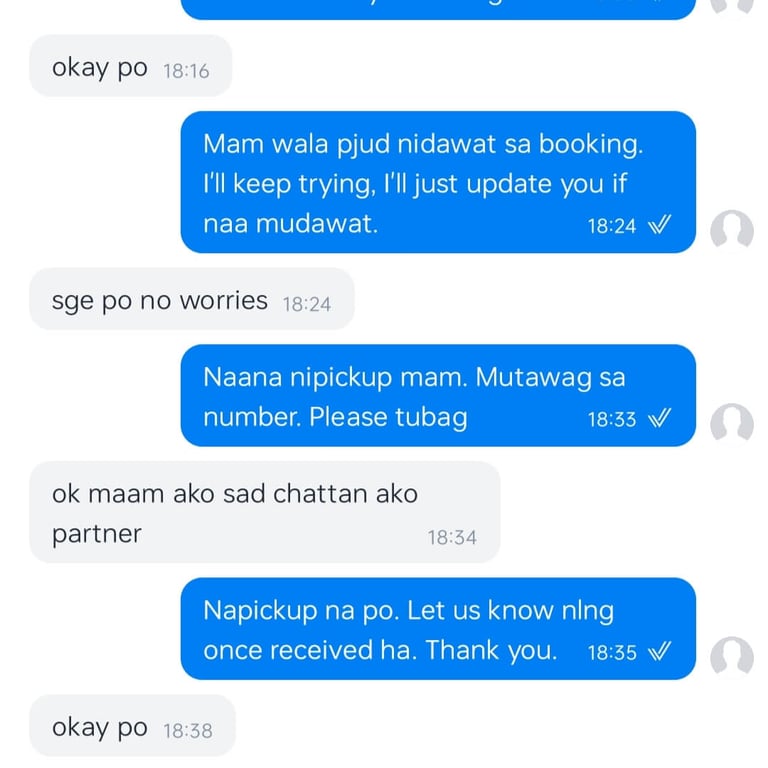Select 'ok maam ako sad chattan' bubble
This screenshot has height=768, width=768.
[264, 512]
